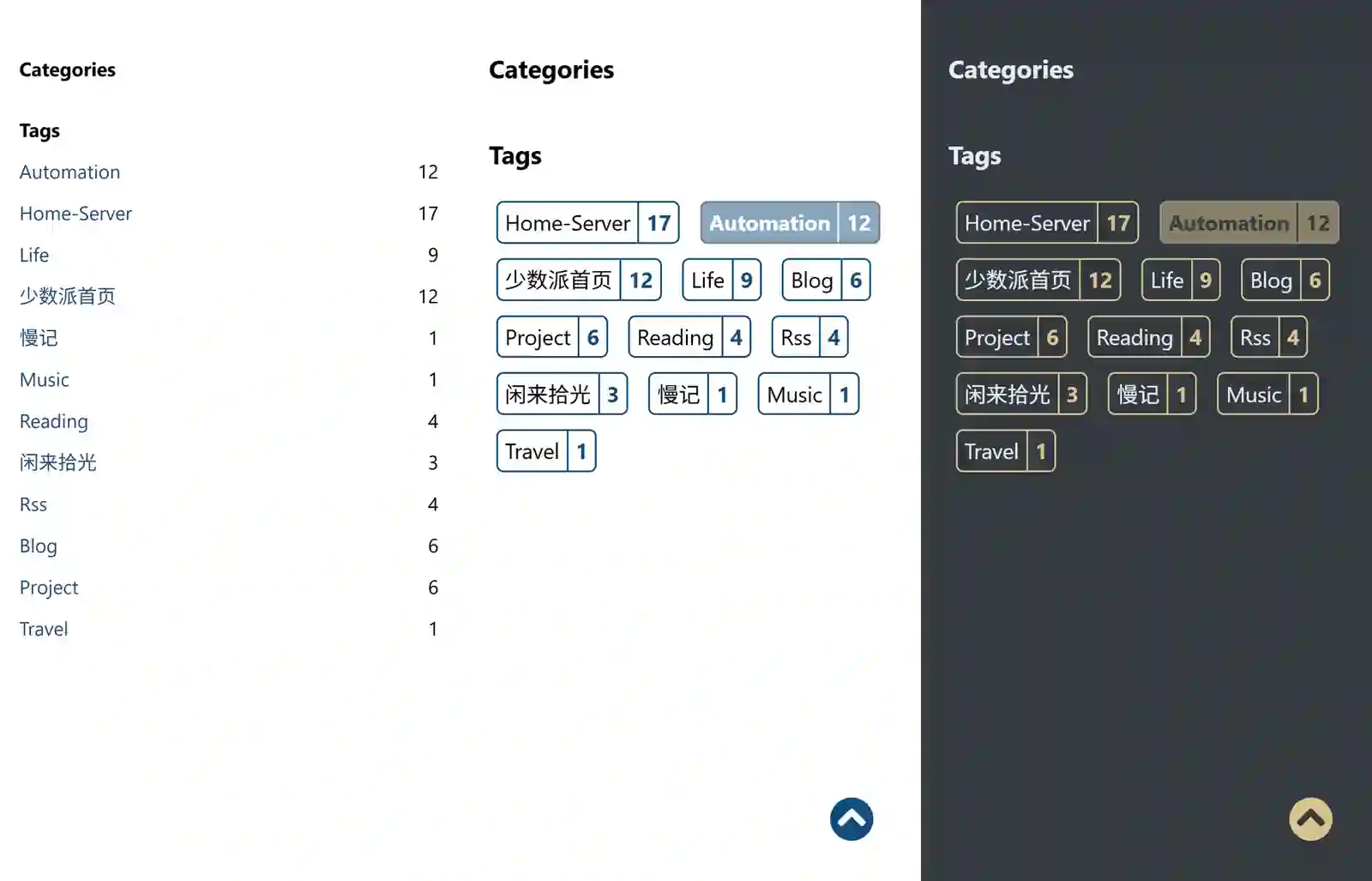Select highlighted Automation tag in dark panel

point(1249,223)
